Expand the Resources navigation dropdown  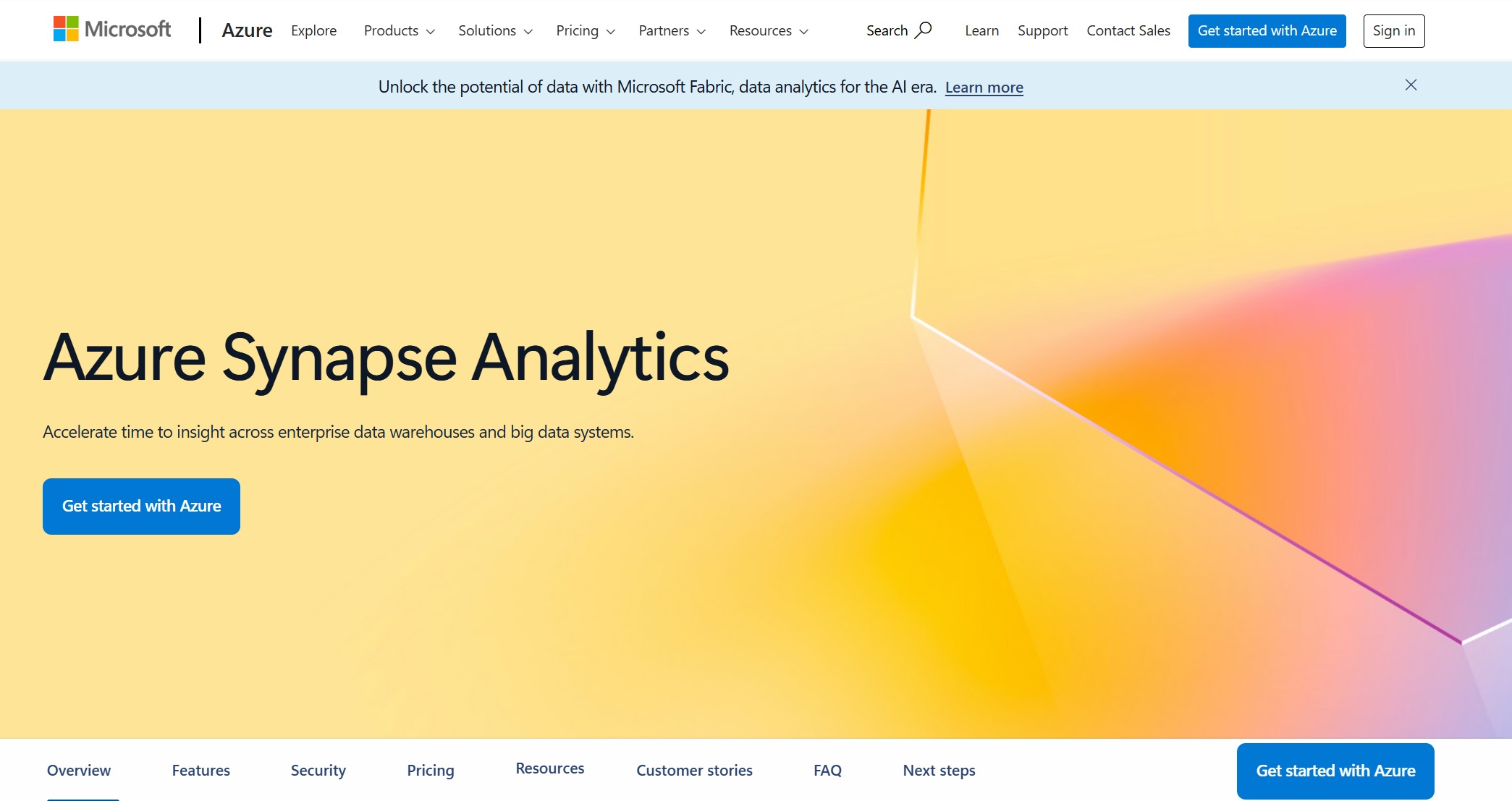click(x=768, y=30)
